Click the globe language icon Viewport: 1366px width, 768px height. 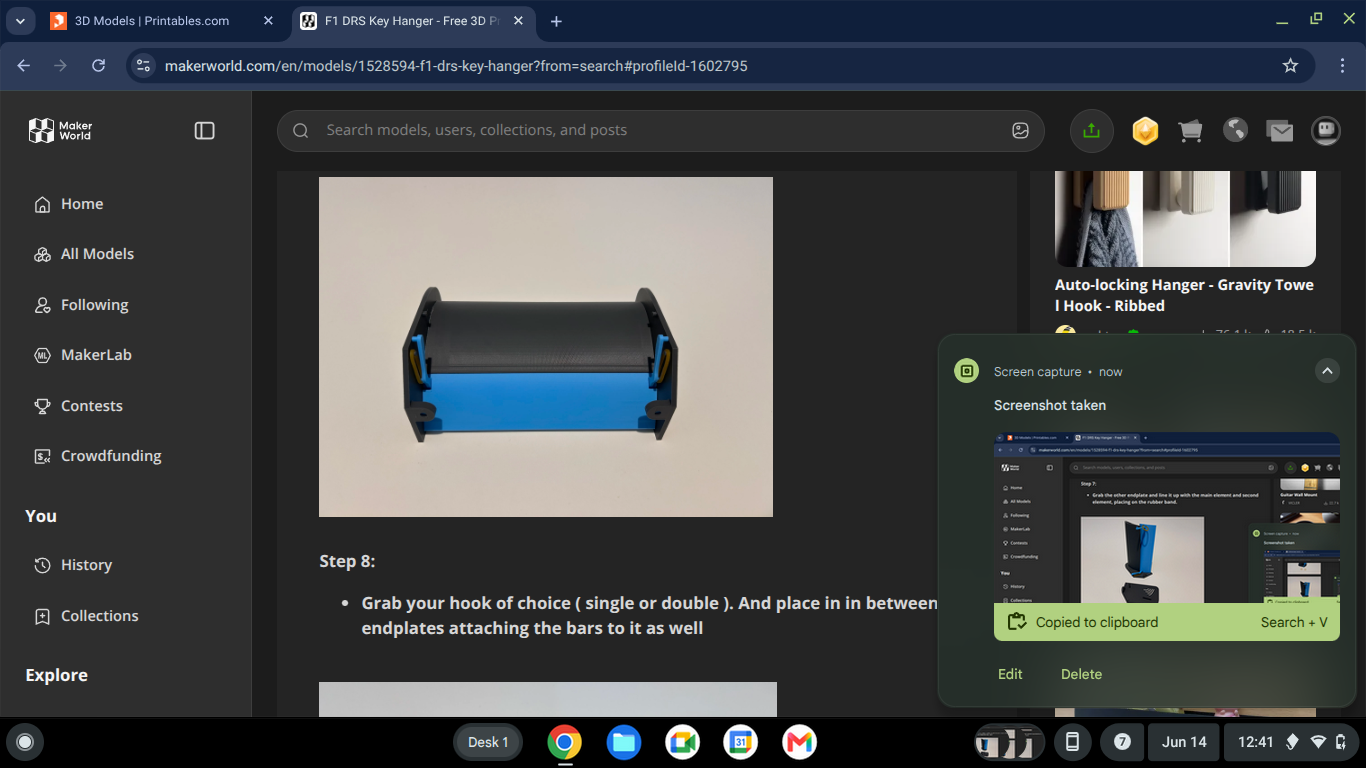1235,130
